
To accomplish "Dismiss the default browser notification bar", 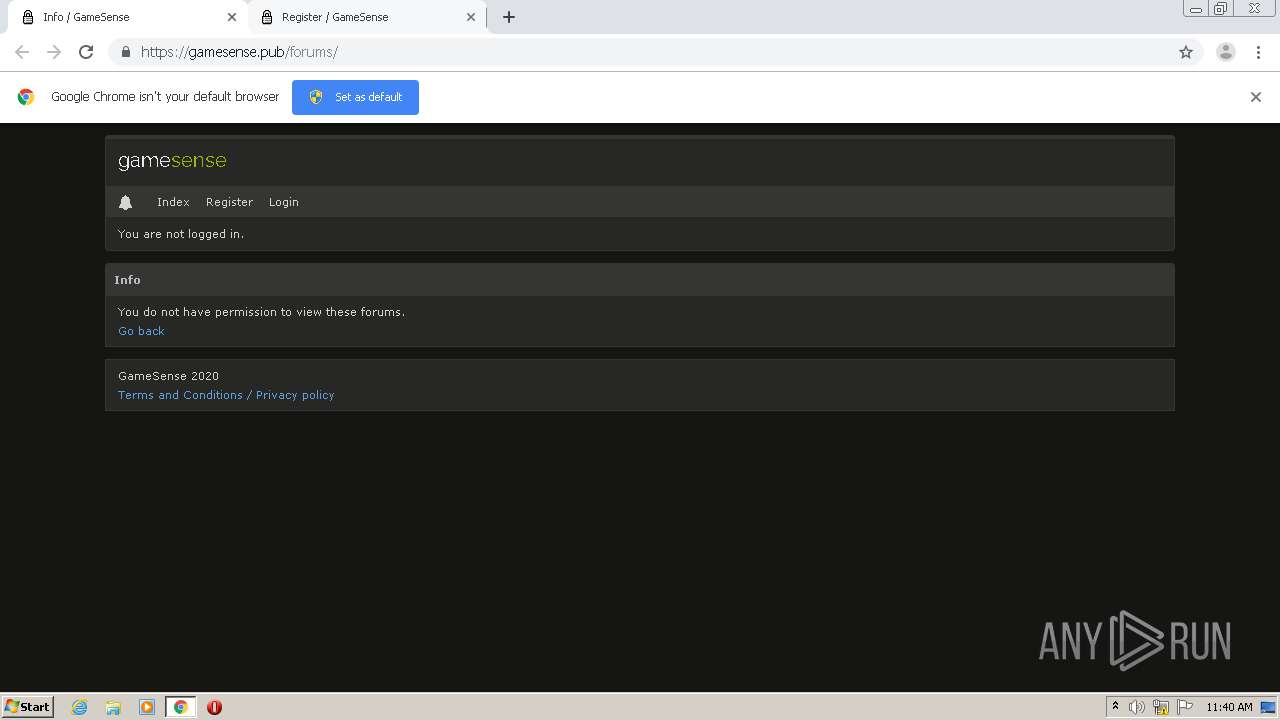I will [x=1256, y=97].
